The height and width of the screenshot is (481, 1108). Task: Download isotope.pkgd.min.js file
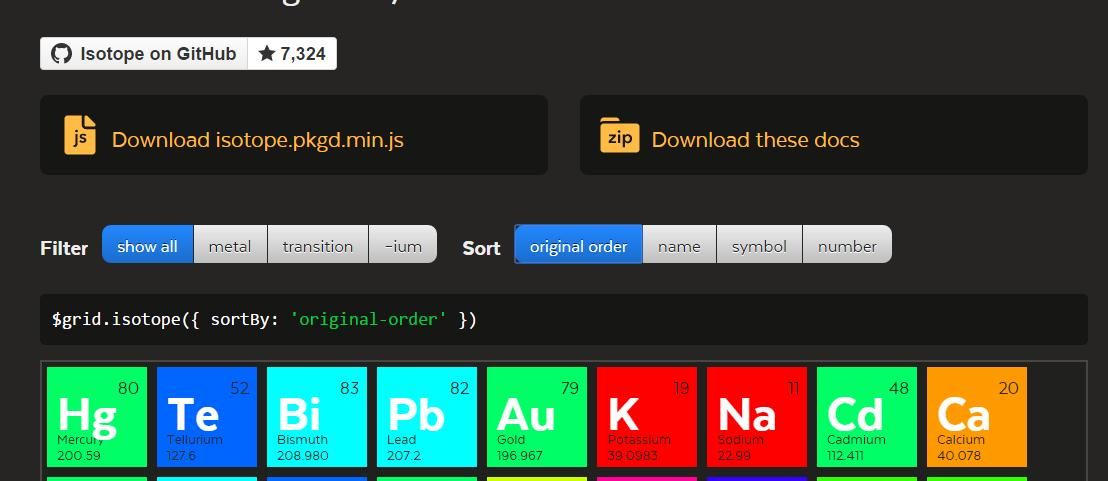coord(257,140)
